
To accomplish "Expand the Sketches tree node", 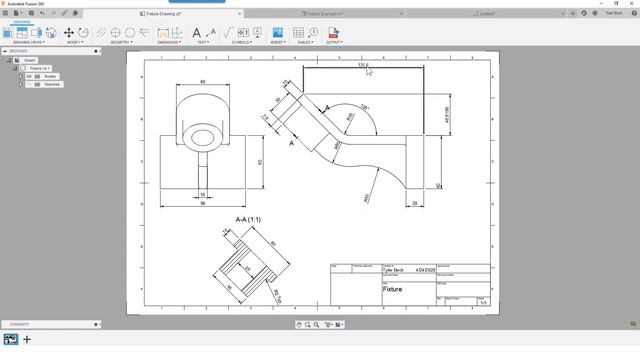I will point(21,84).
